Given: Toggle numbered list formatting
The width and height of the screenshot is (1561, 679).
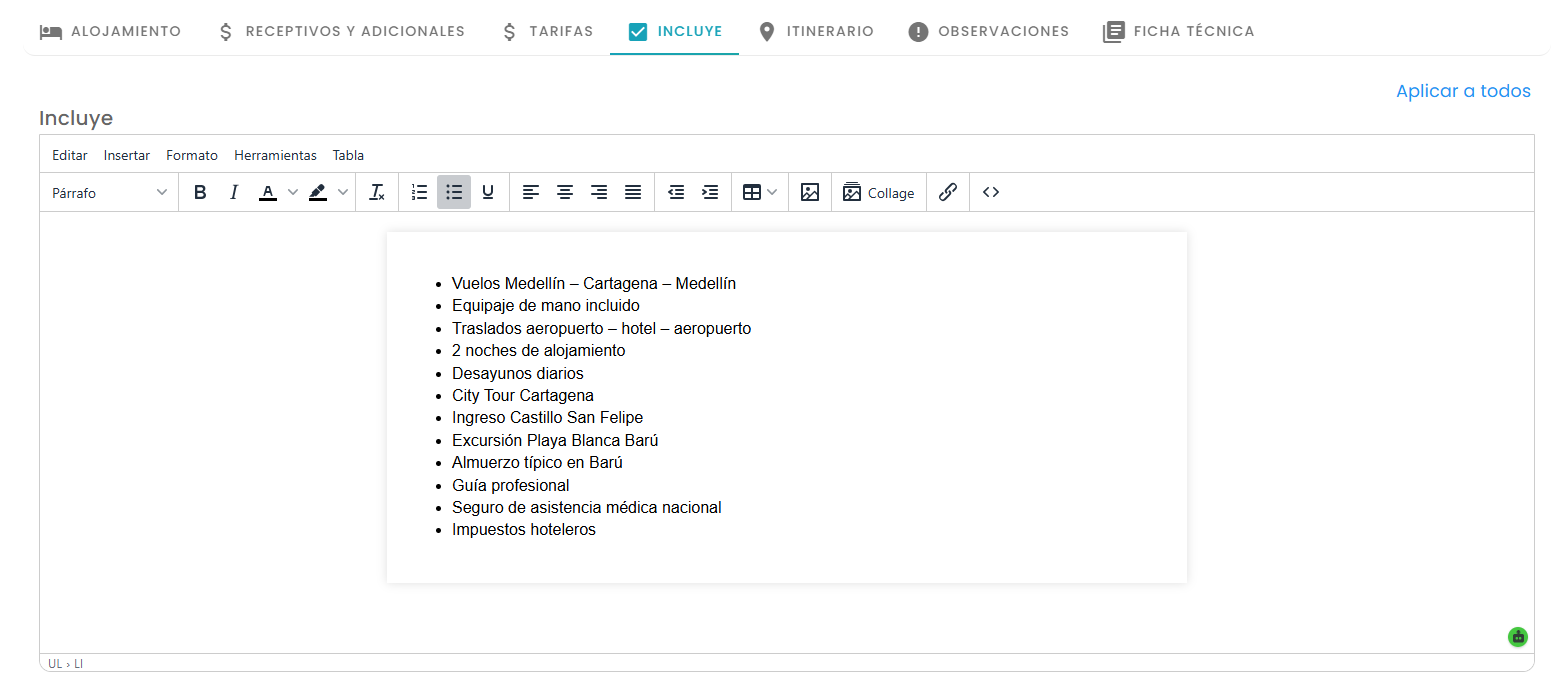Looking at the screenshot, I should [420, 192].
